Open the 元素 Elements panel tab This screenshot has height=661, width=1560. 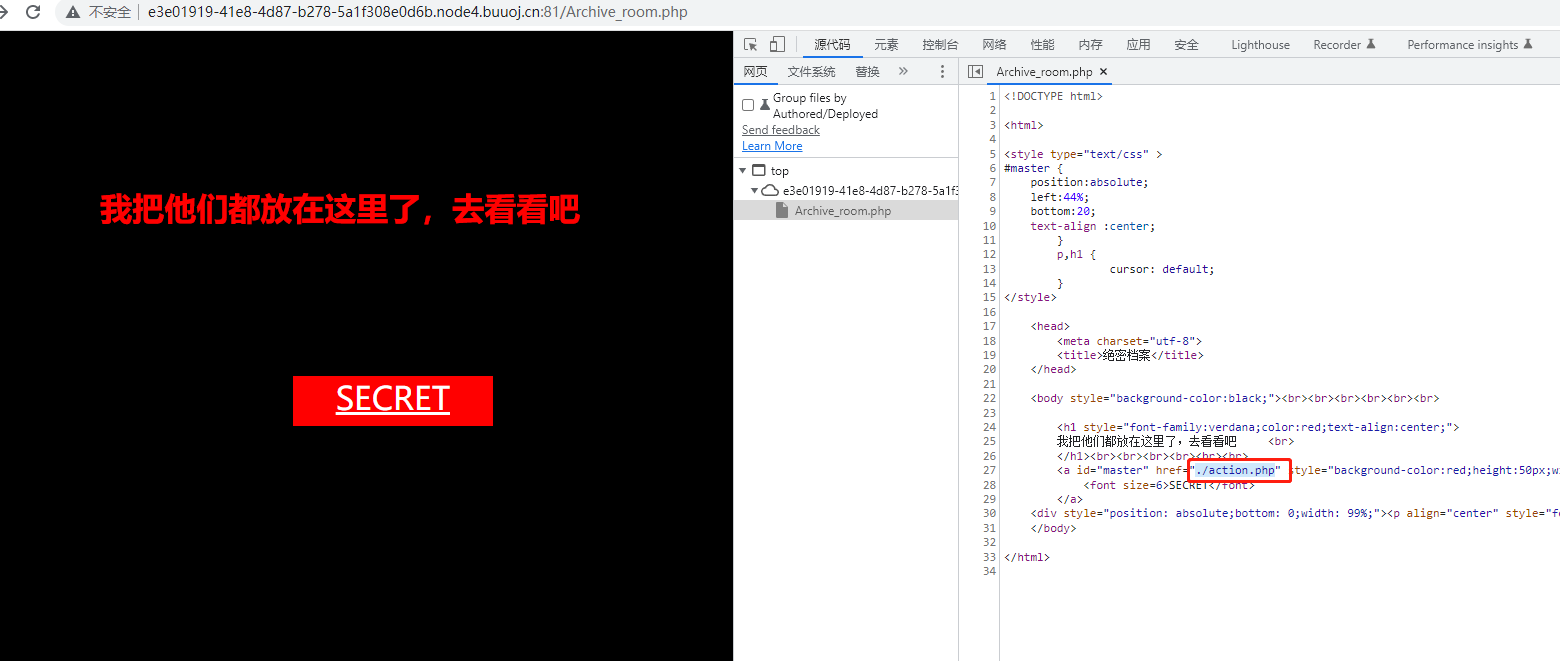886,45
